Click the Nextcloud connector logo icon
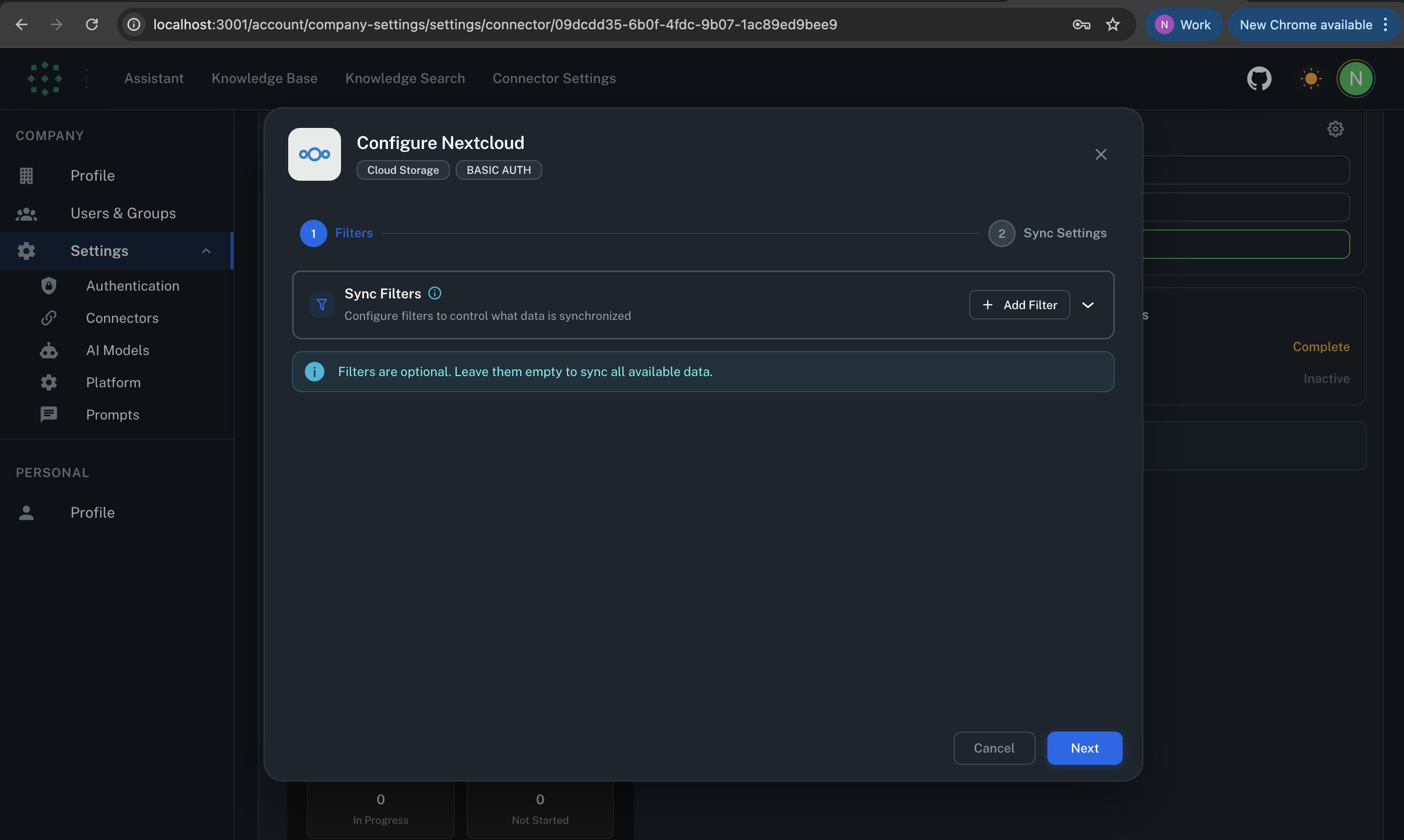Image resolution: width=1404 pixels, height=840 pixels. tap(314, 154)
